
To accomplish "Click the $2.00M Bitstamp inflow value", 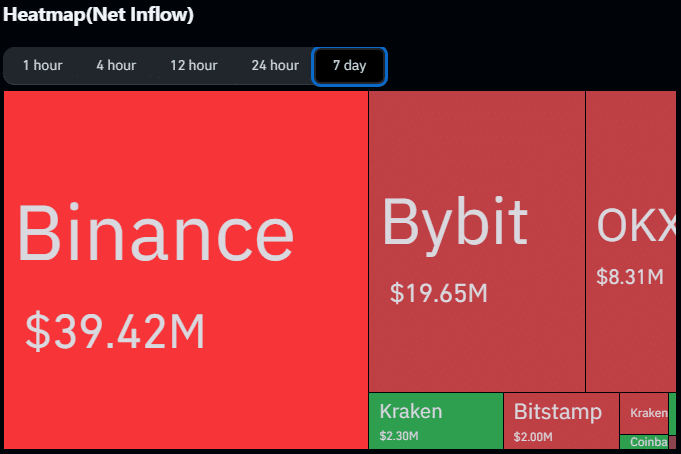I will tap(533, 436).
